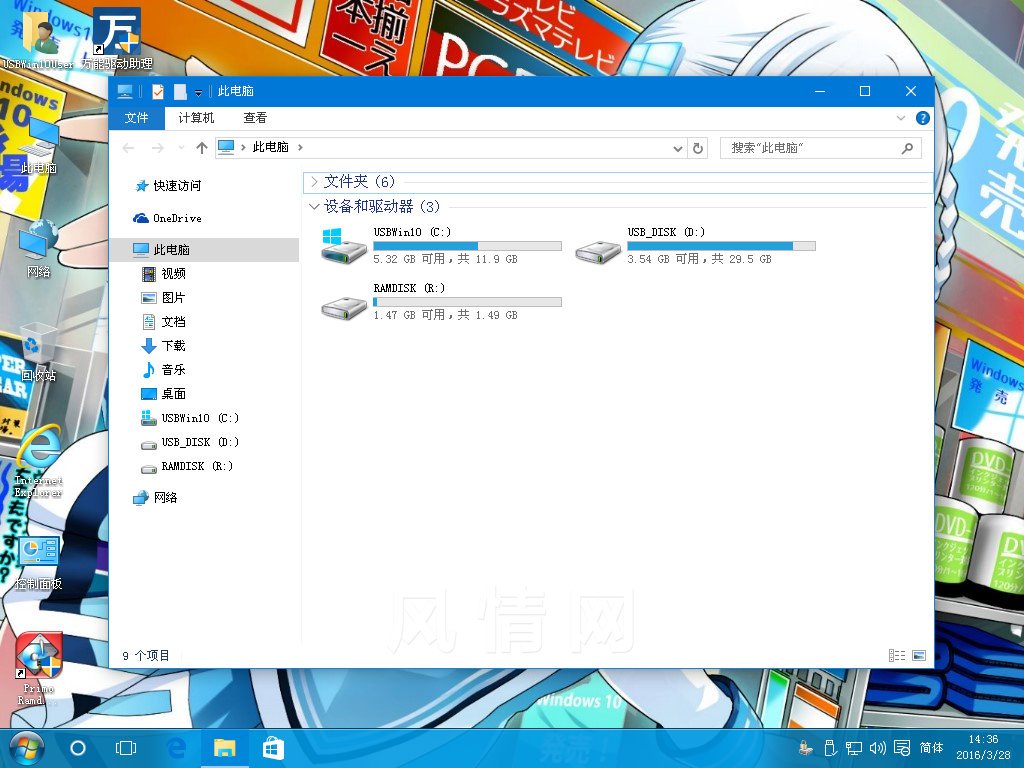
Task: Switch to details view in status bar
Action: (x=897, y=655)
